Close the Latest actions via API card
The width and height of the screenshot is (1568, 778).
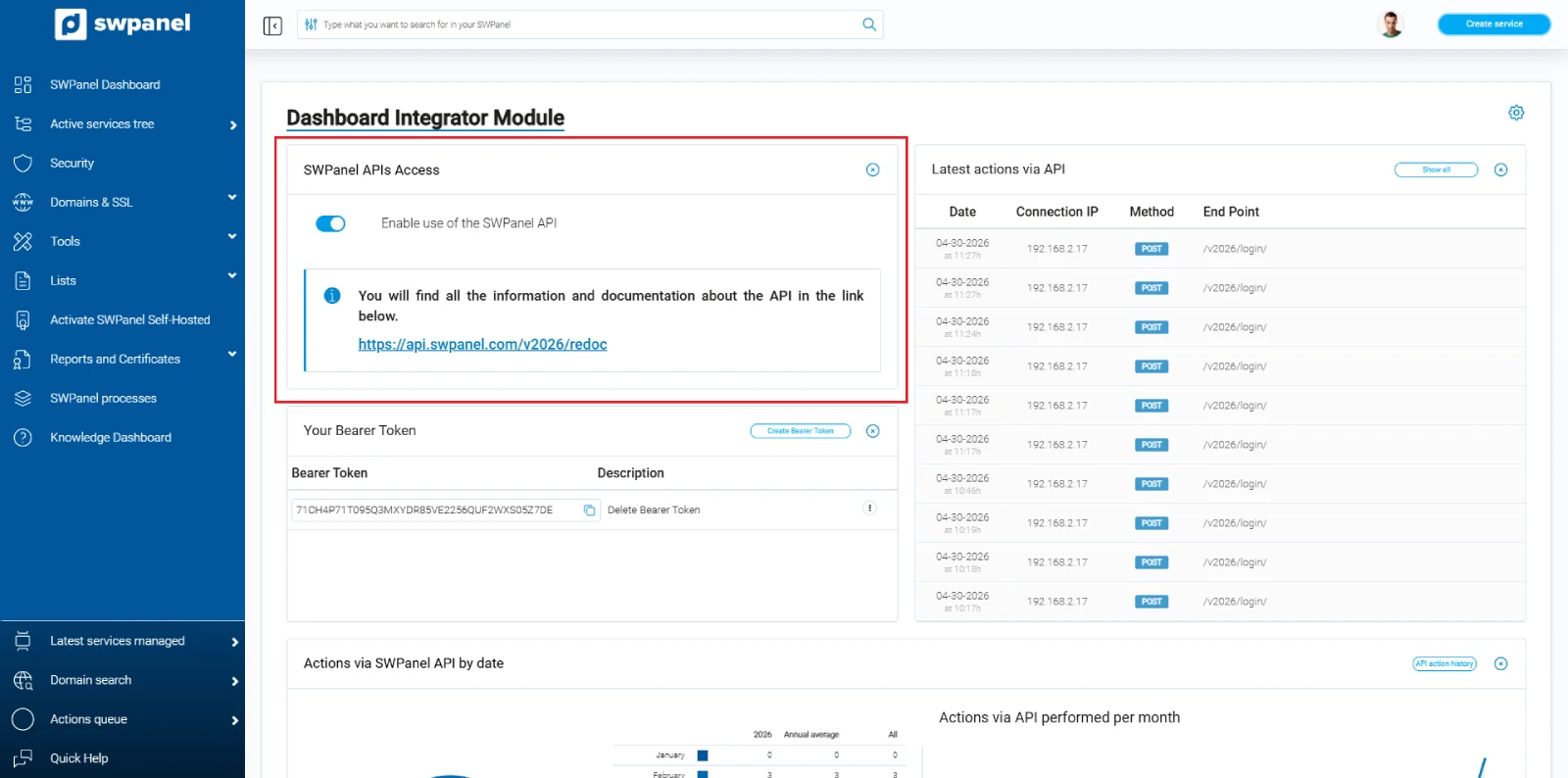point(1500,170)
